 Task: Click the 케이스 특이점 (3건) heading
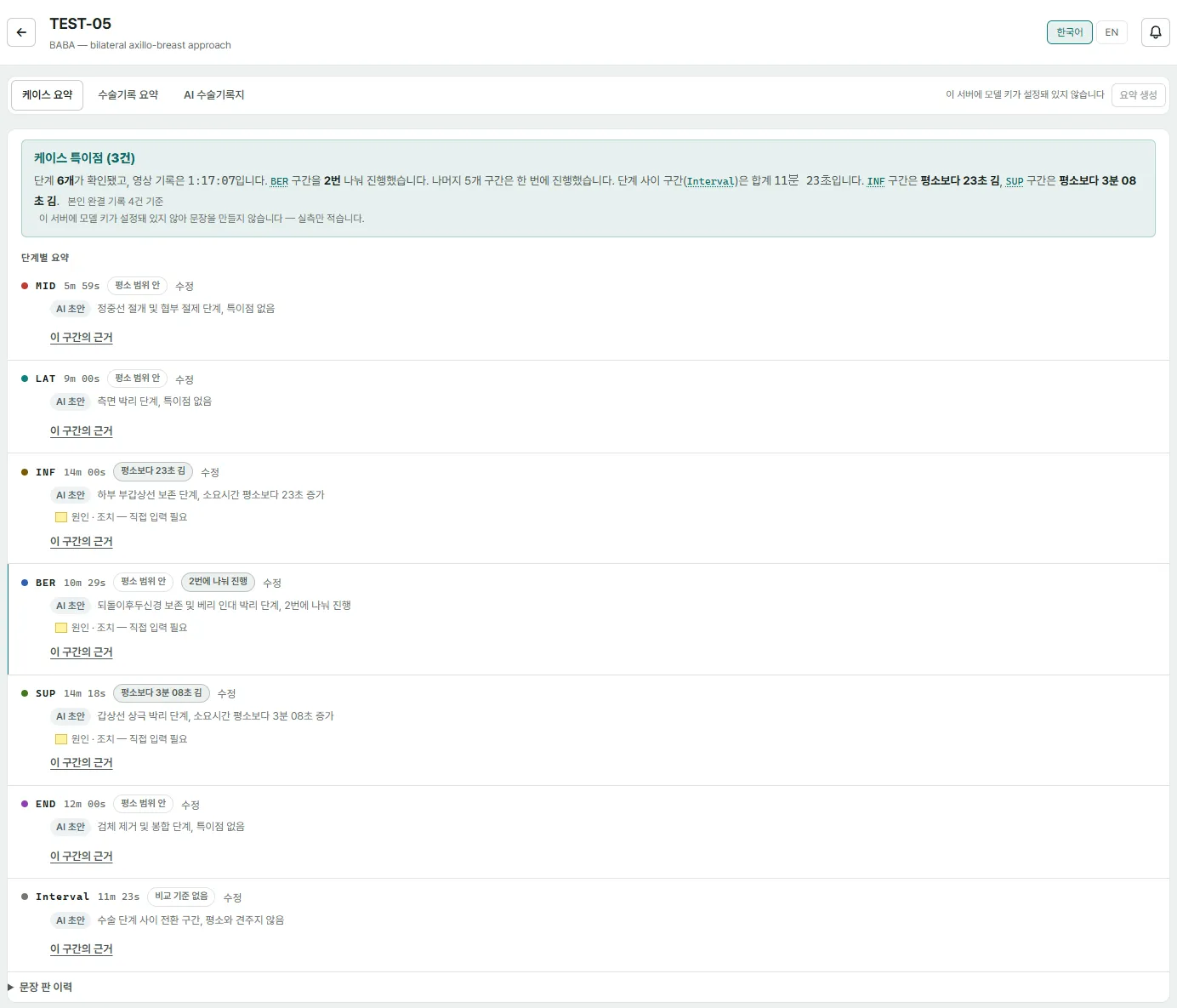point(84,158)
